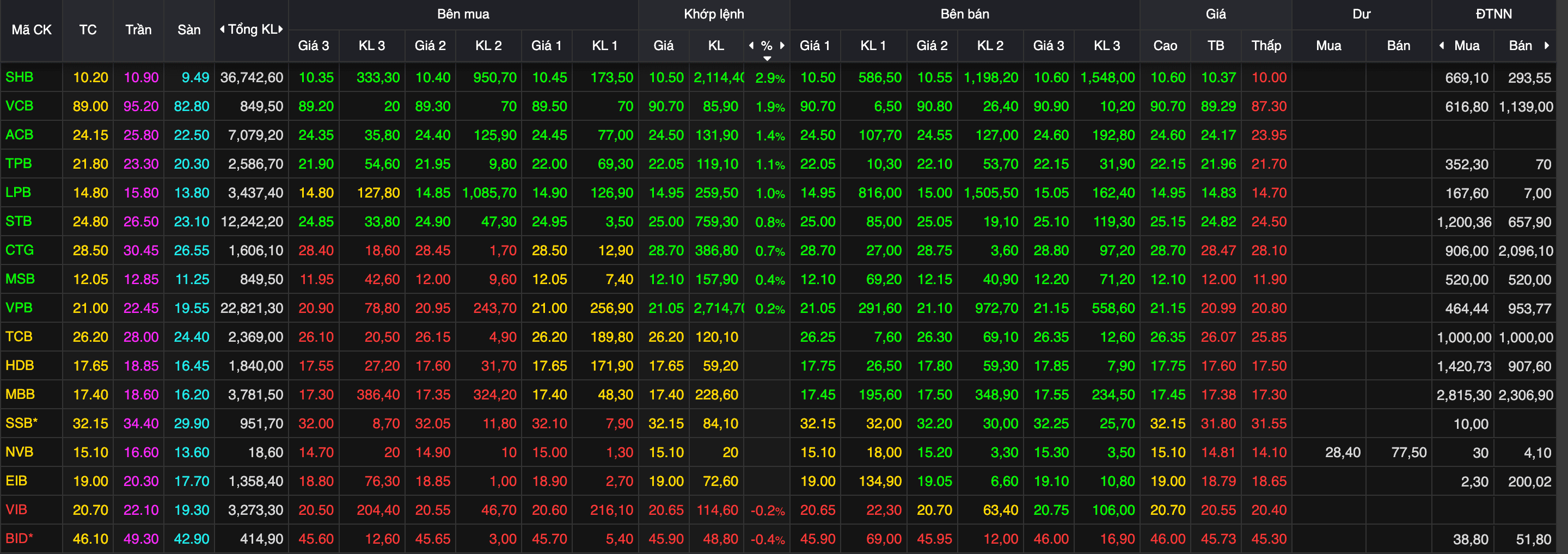This screenshot has width=1568, height=554.
Task: Select the Bên mua group header
Action: [463, 14]
